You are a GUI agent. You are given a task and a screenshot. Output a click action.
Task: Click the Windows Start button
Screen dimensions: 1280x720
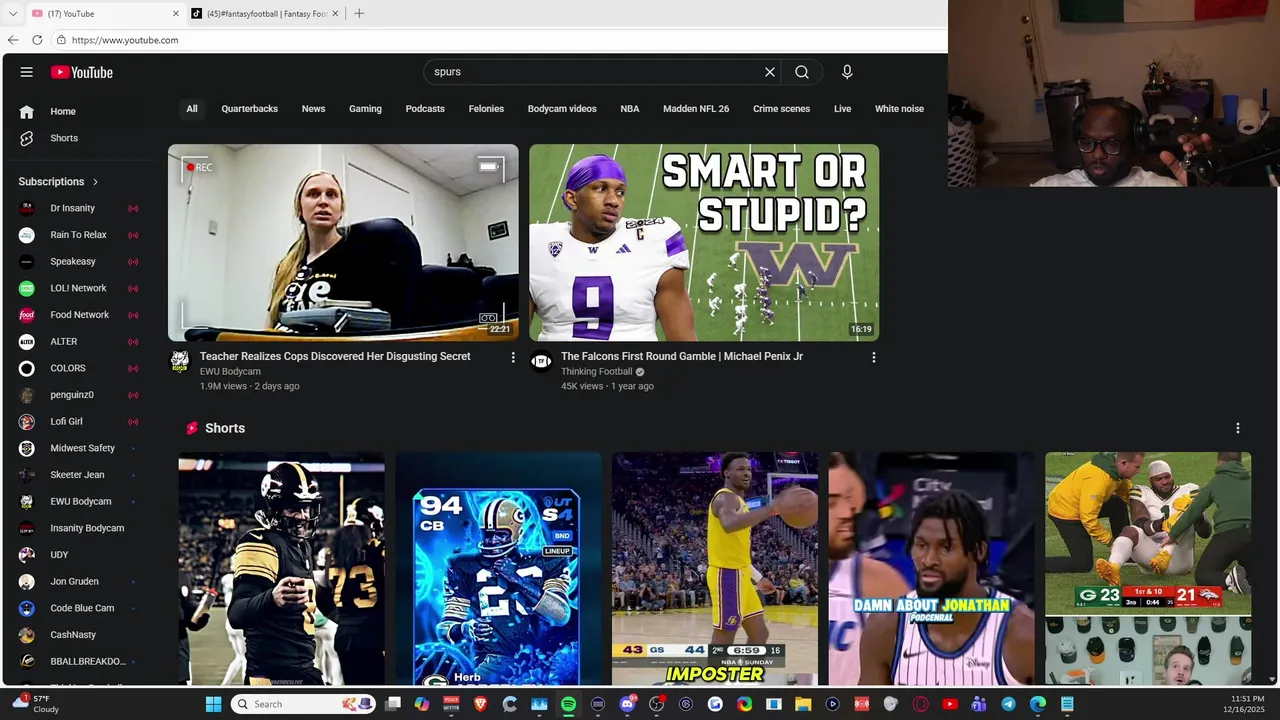tap(213, 704)
